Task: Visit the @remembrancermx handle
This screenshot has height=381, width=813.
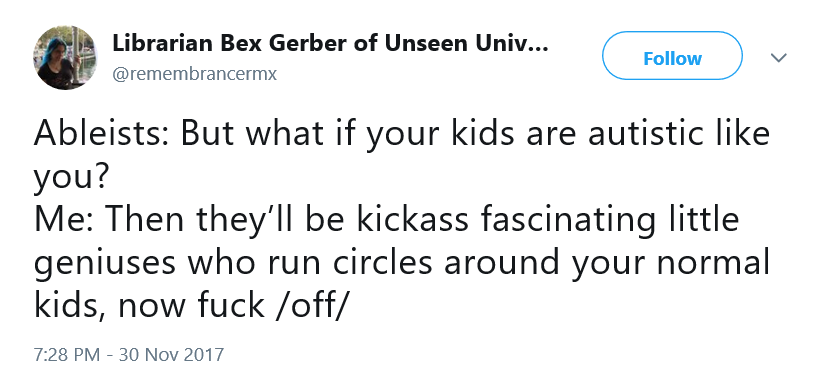Action: coord(195,74)
